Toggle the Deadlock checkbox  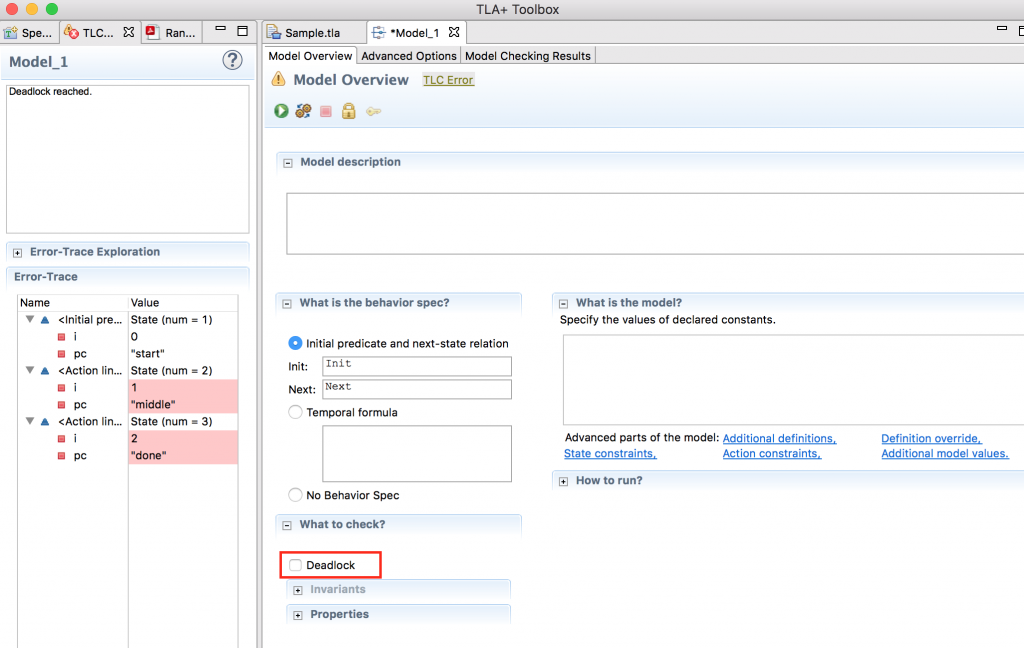click(x=295, y=565)
